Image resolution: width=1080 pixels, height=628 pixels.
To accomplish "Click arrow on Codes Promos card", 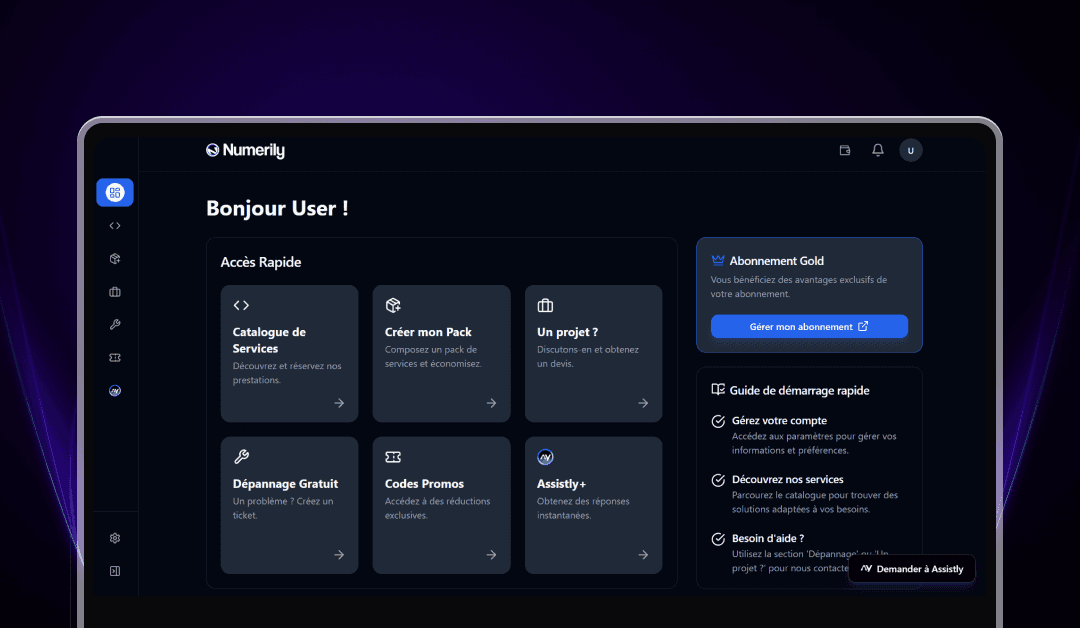I will (x=491, y=554).
